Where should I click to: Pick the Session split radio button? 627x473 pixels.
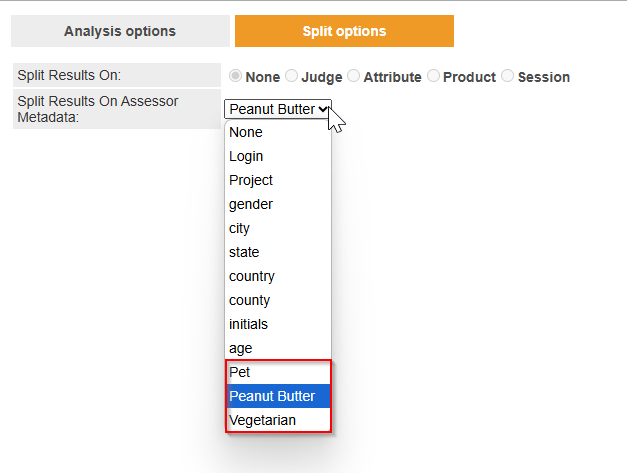(x=508, y=76)
